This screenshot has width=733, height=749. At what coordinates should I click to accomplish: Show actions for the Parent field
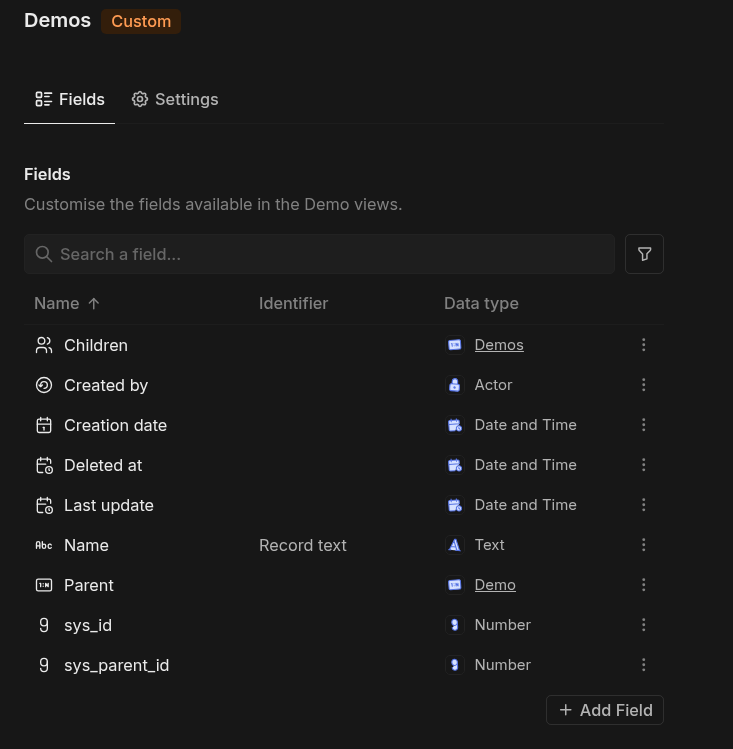[644, 585]
